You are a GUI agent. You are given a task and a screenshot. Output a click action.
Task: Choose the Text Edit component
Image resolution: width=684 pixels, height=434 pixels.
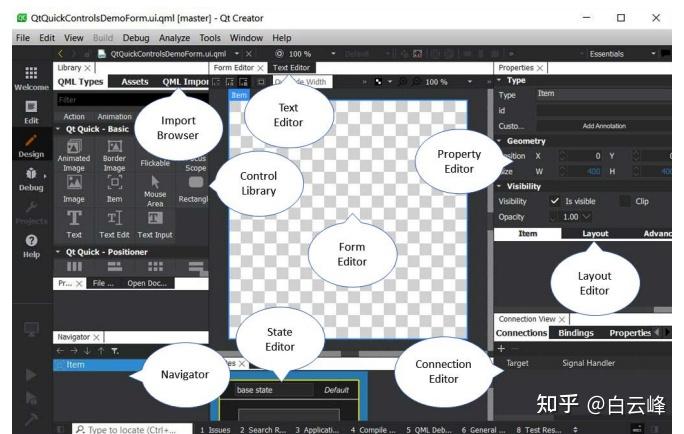point(114,224)
